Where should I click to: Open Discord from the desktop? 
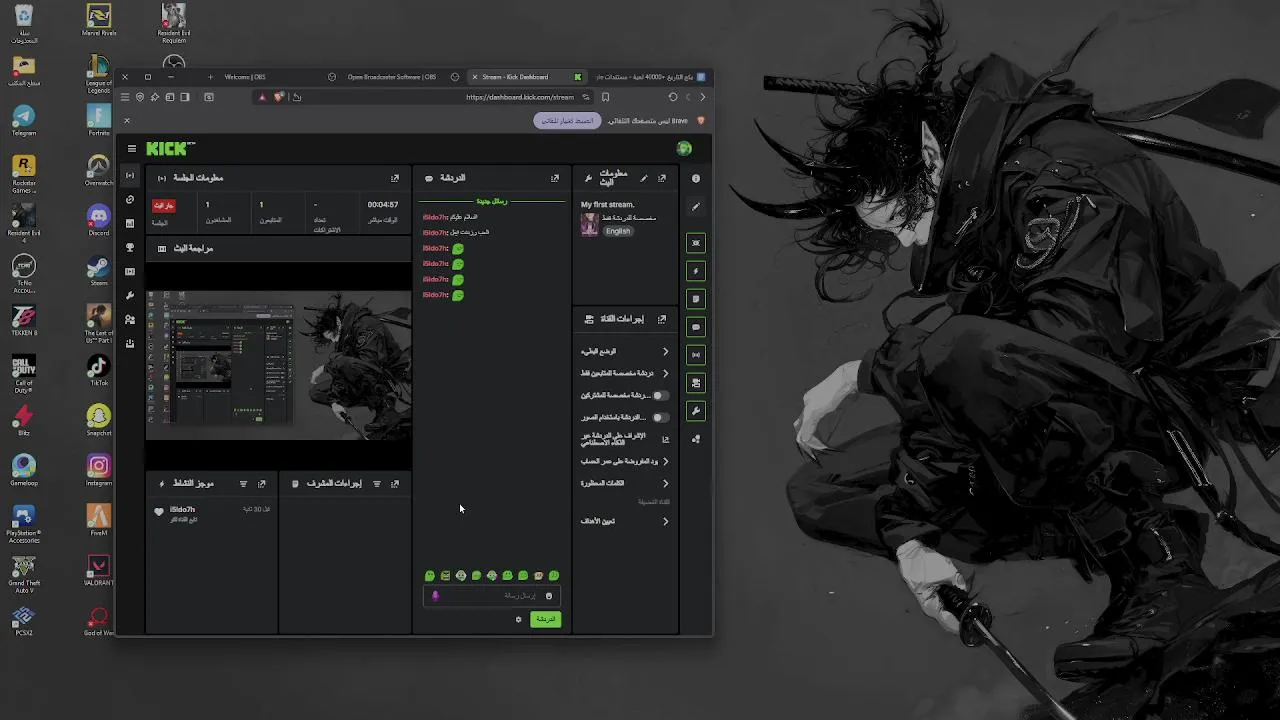[98, 219]
